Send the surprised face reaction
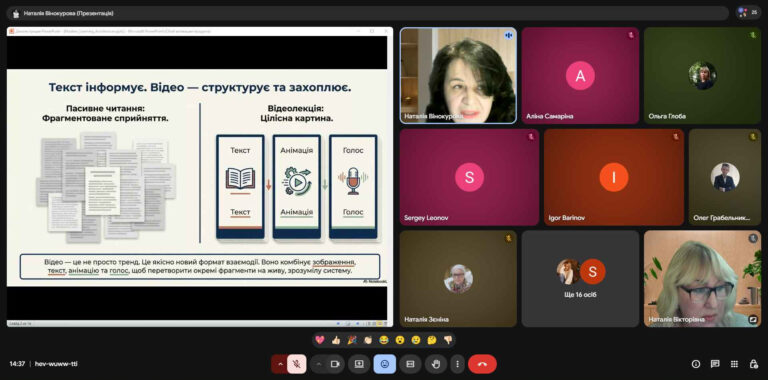Screen dimensions: 768x380 pos(400,340)
